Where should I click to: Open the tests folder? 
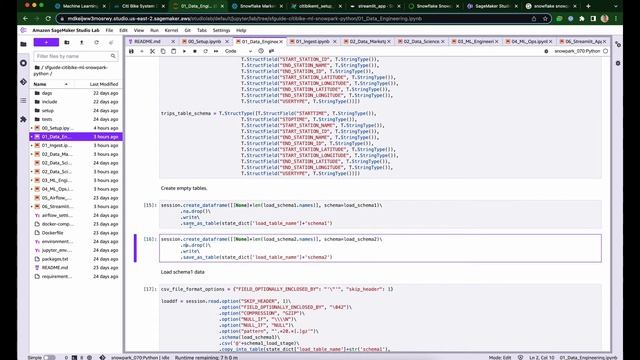pyautogui.click(x=76, y=119)
